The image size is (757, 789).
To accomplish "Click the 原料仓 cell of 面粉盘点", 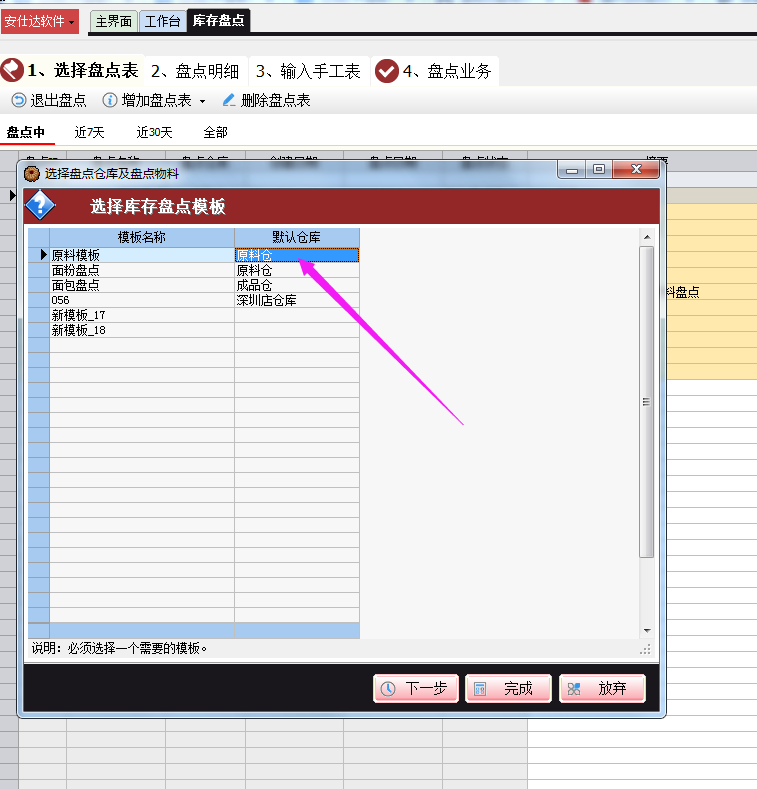I will (x=297, y=270).
